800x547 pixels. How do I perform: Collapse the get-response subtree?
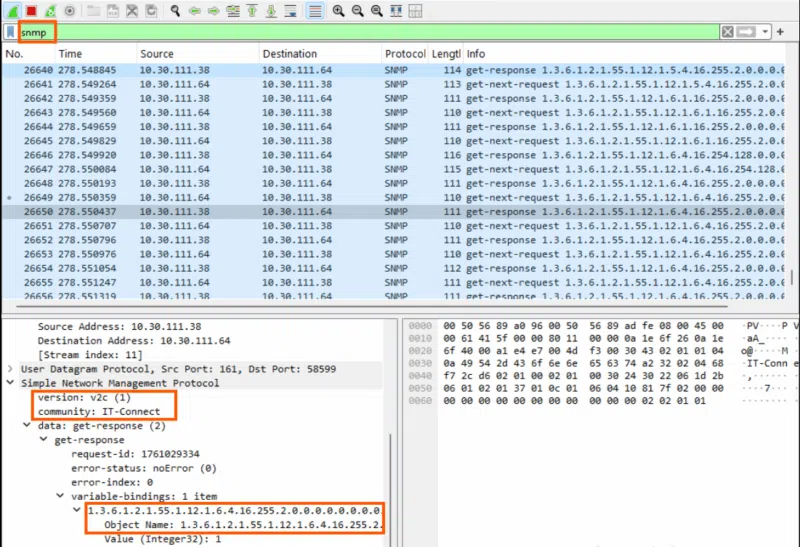tap(44, 439)
